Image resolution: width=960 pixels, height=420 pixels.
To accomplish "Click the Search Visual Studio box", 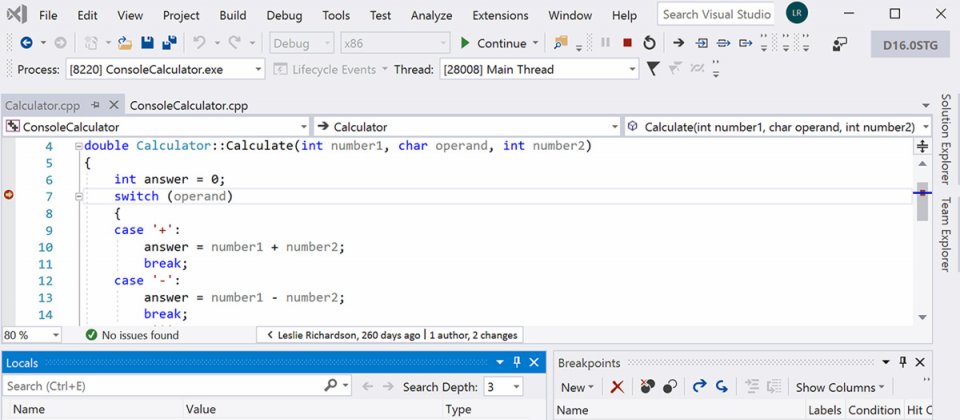I will coord(716,14).
